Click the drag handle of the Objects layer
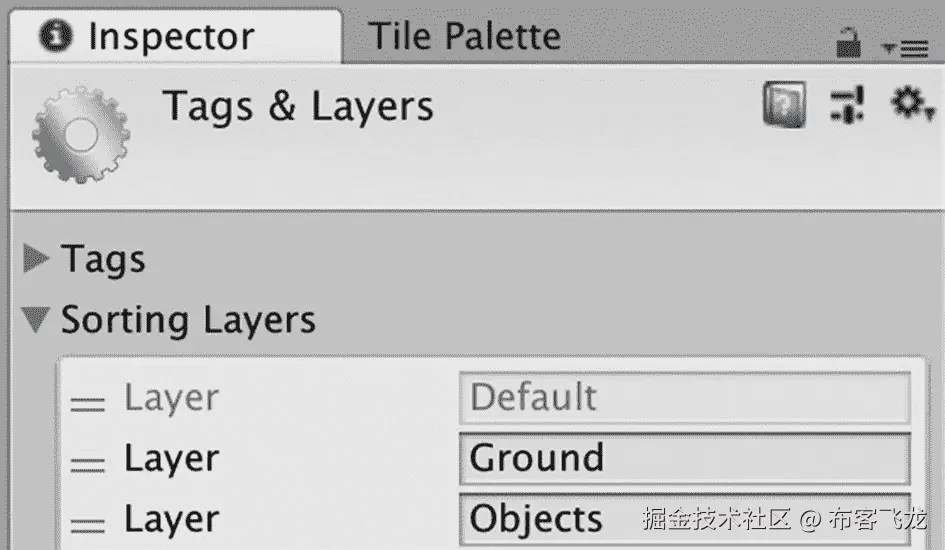Screen dimensions: 945x550 (x=88, y=523)
